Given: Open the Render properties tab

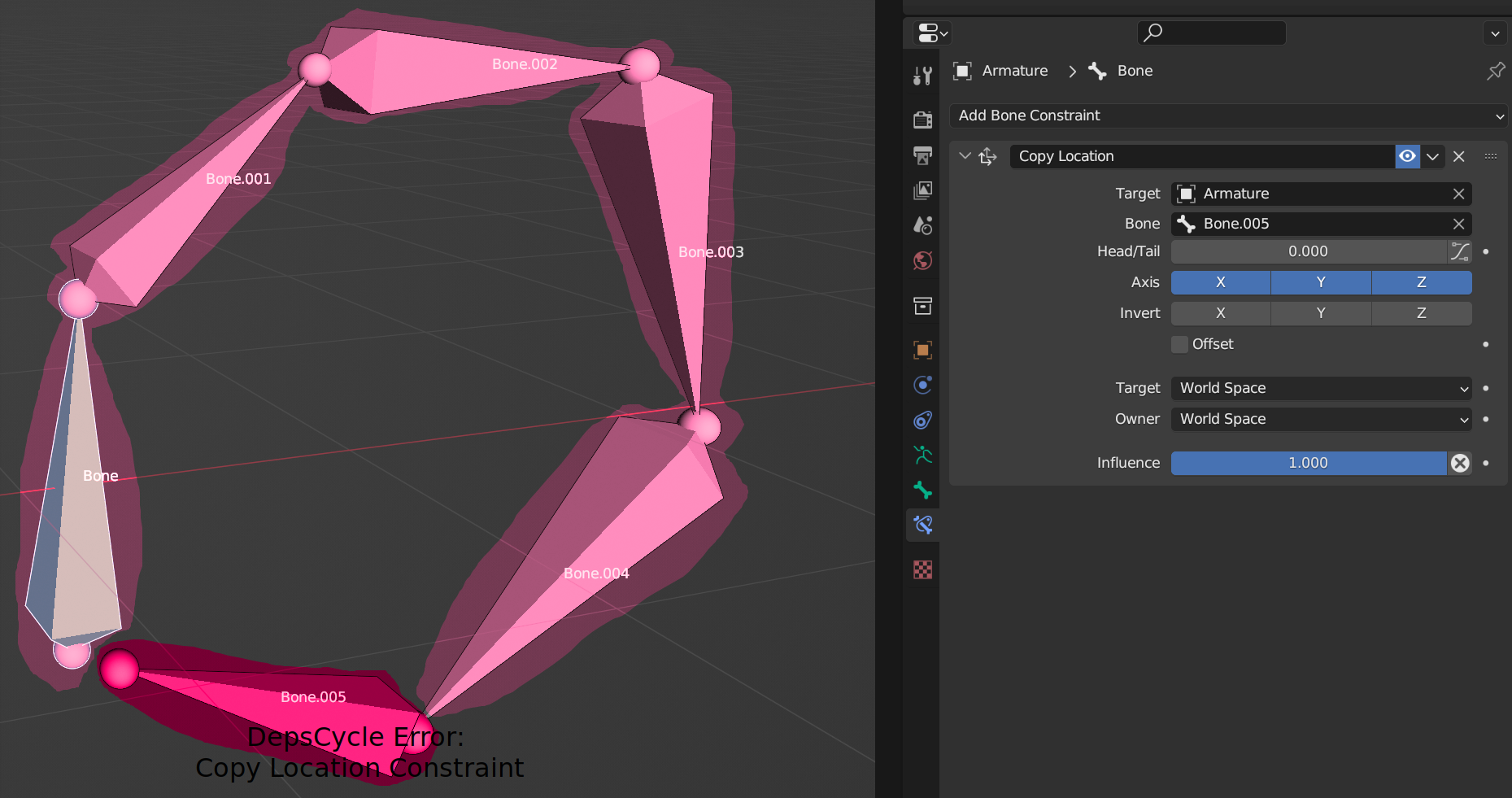Looking at the screenshot, I should (x=922, y=120).
